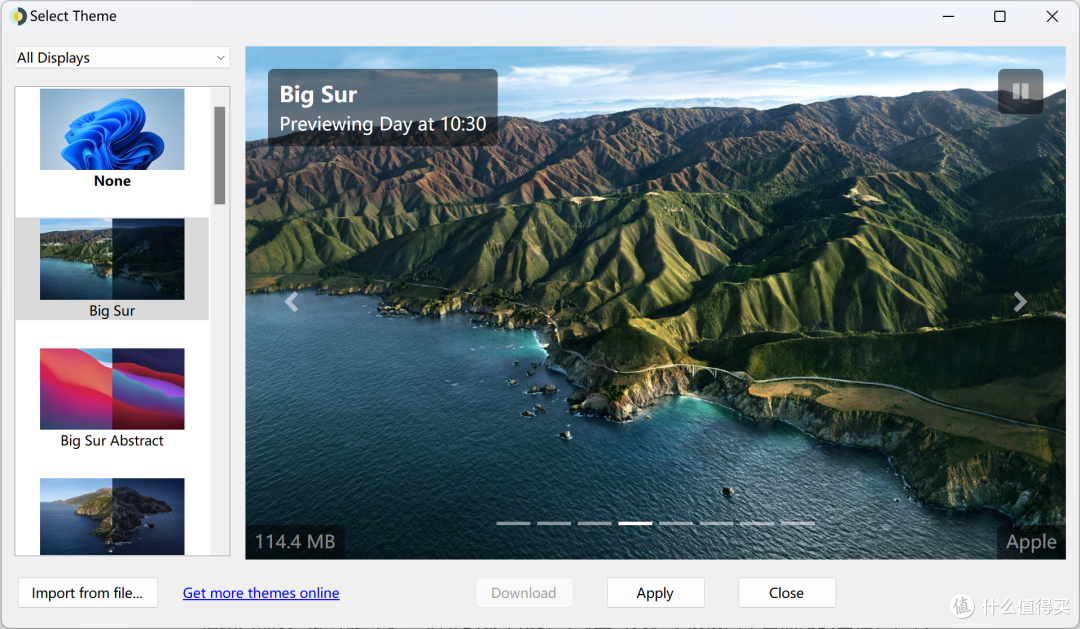This screenshot has height=629, width=1080.
Task: Jump to the third slide indicator dash
Action: [x=594, y=524]
